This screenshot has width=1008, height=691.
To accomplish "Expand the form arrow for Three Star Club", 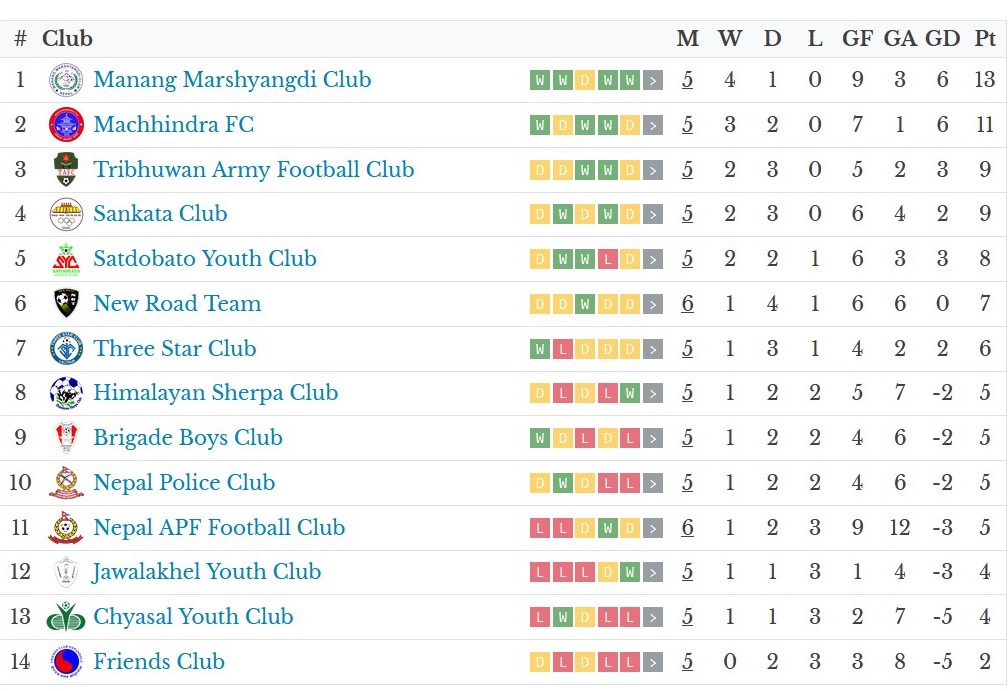I will 653,349.
